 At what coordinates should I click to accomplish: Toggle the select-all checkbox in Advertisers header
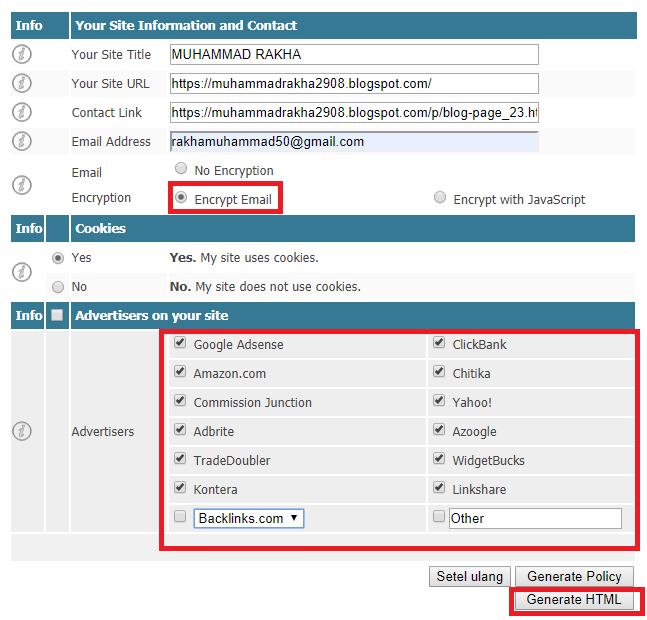pyautogui.click(x=57, y=315)
